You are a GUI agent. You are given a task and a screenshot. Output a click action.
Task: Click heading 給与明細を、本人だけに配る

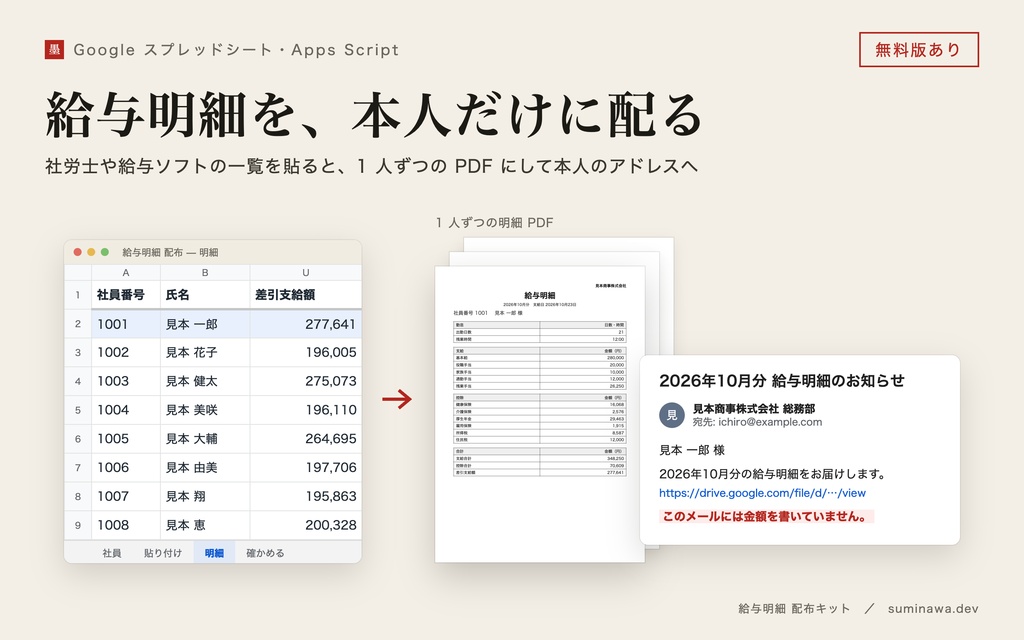point(374,115)
